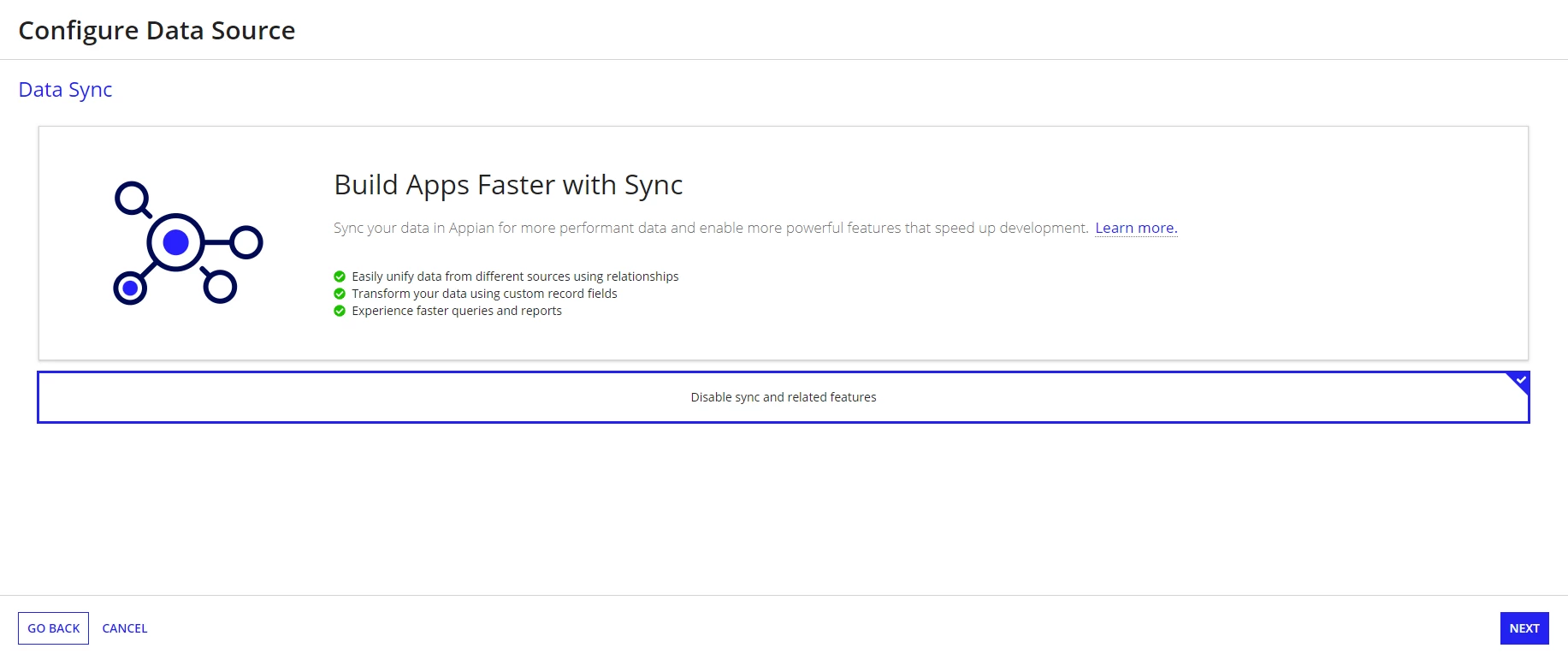The width and height of the screenshot is (1568, 660).
Task: Proceed with the Next button
Action: 1524,628
